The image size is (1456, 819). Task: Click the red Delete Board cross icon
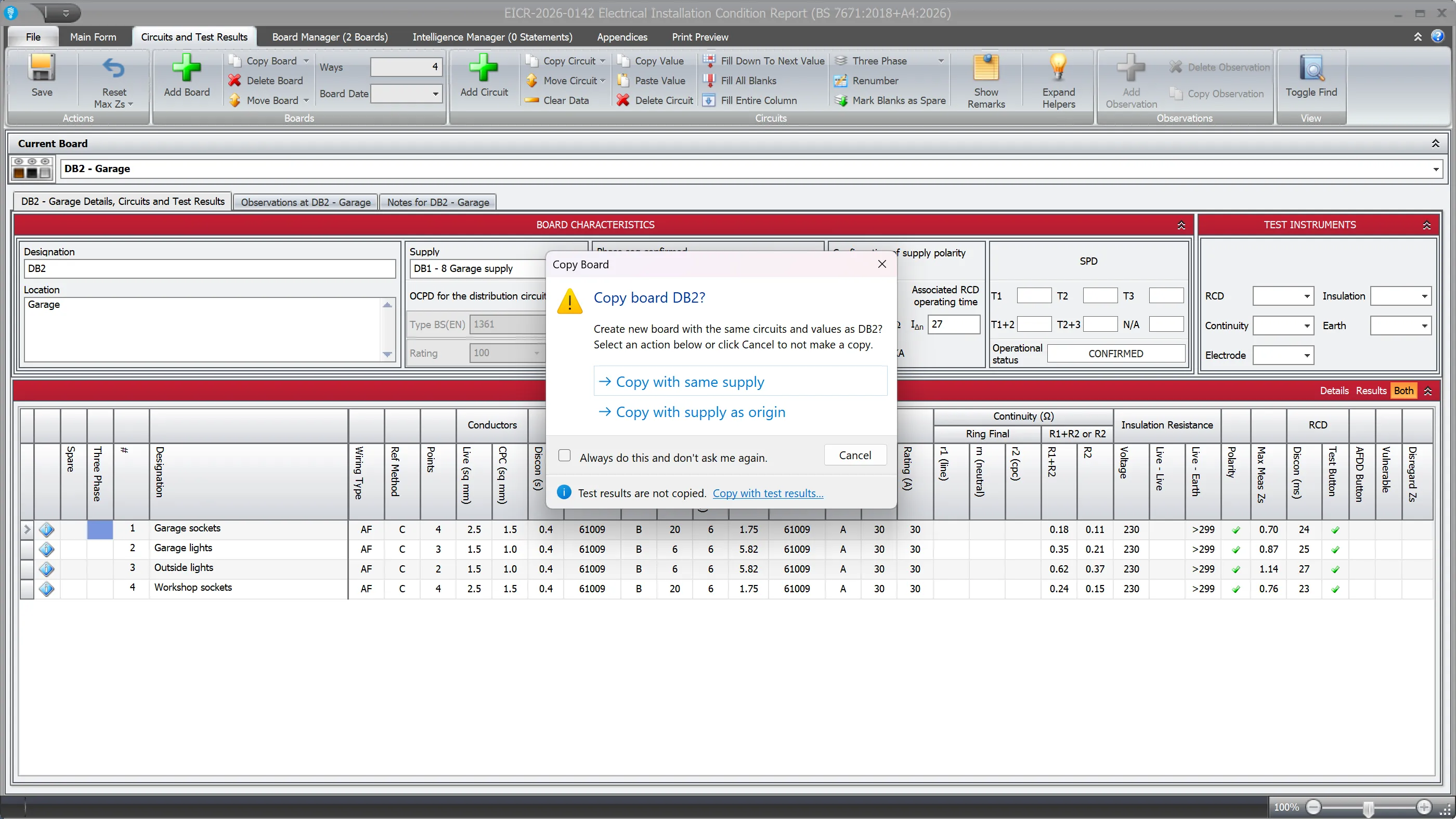pyautogui.click(x=235, y=80)
